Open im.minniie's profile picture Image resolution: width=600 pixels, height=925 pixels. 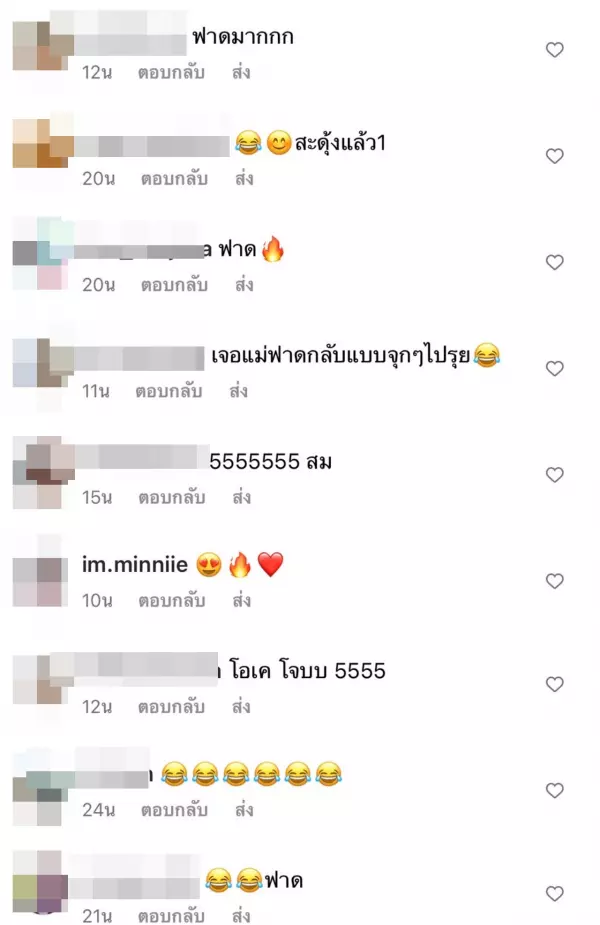[x=37, y=581]
